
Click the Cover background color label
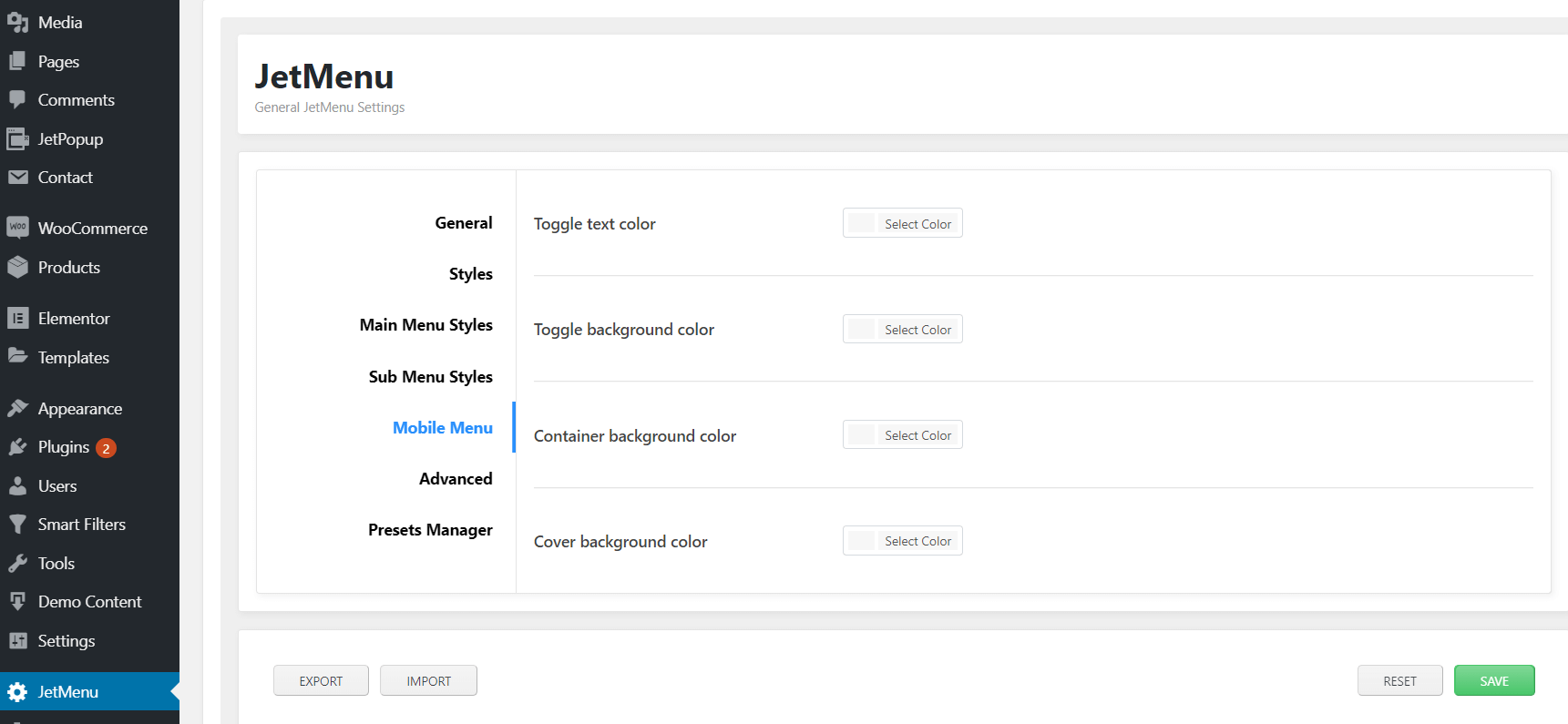click(620, 542)
